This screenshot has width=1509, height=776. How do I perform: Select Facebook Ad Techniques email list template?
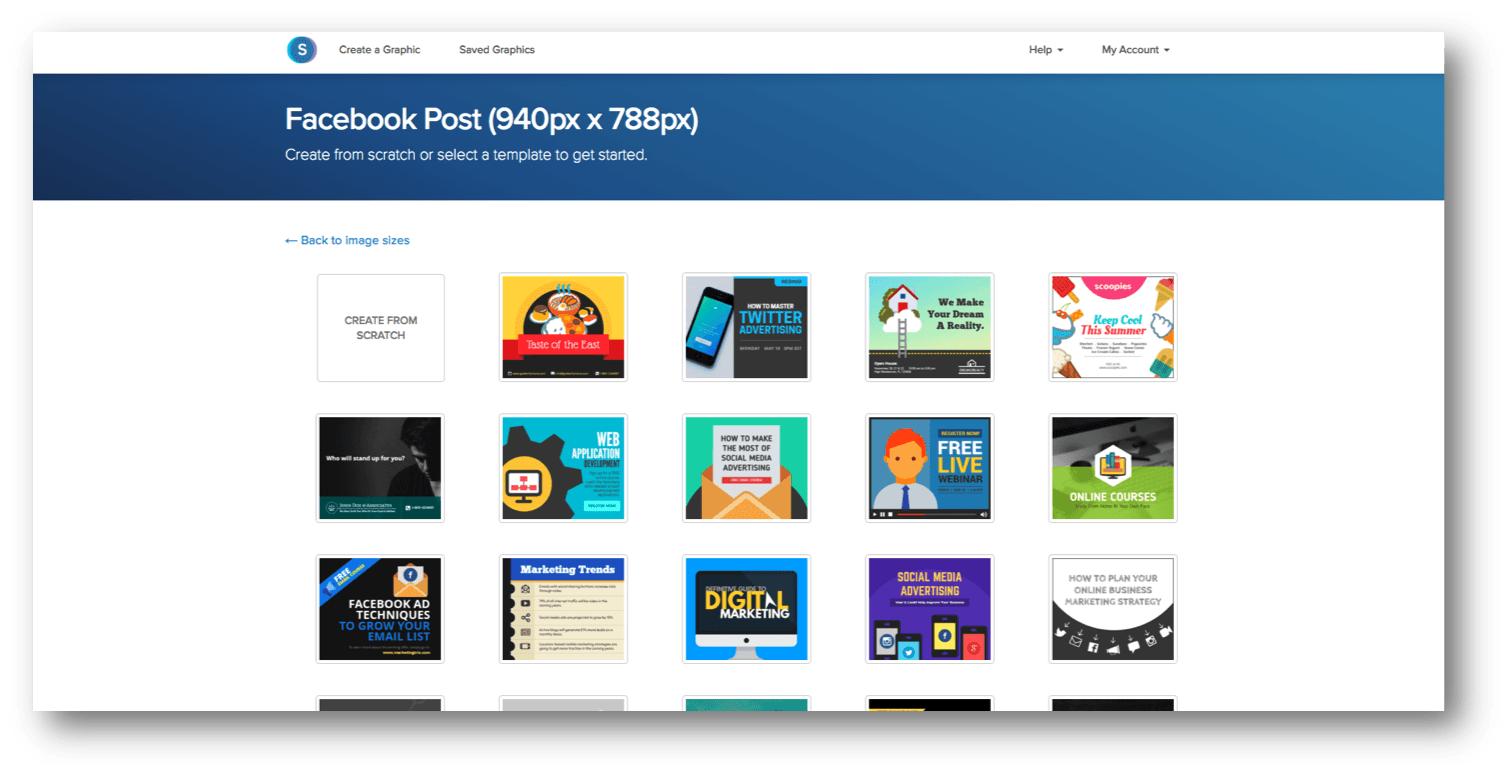[380, 609]
